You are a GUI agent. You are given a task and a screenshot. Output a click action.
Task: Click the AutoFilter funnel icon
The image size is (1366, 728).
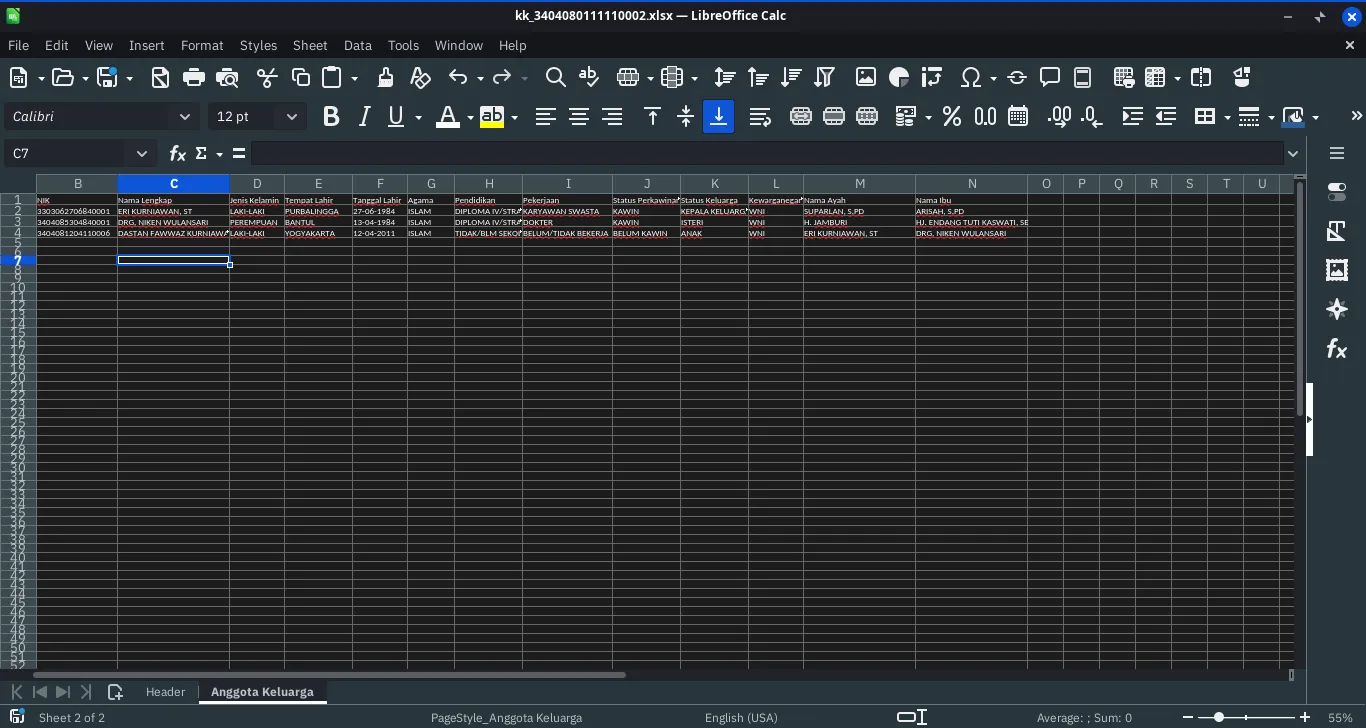coord(824,77)
